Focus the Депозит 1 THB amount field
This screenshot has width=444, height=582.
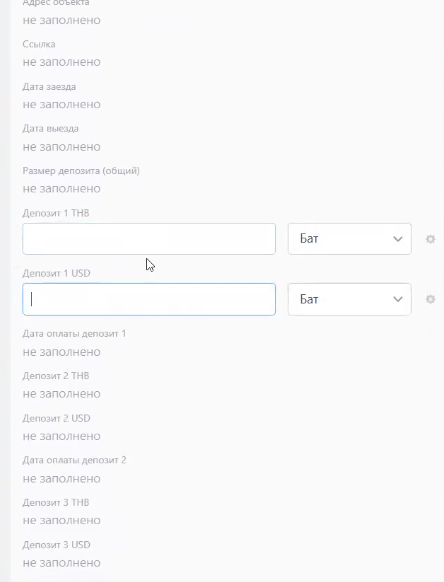149,239
